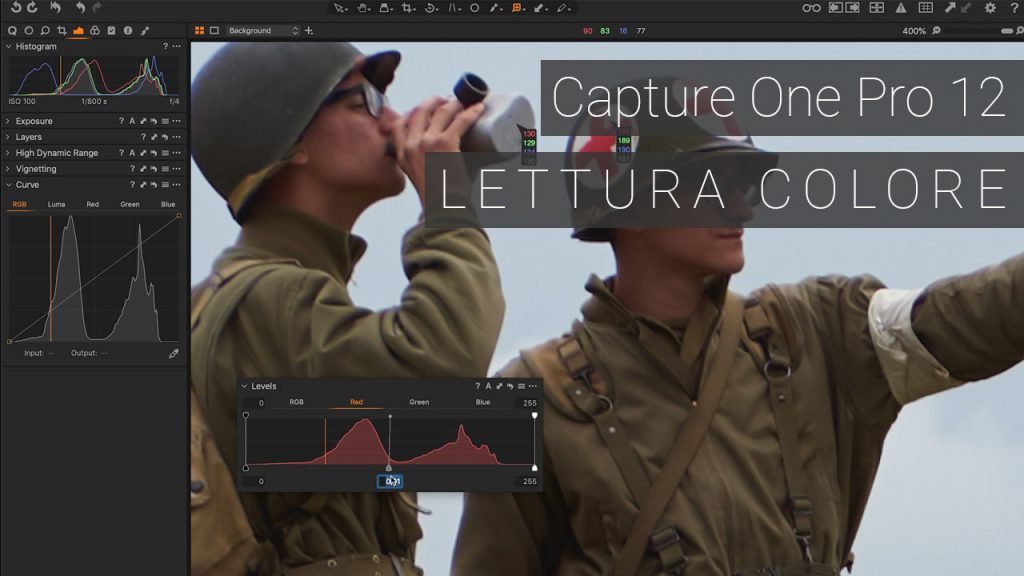This screenshot has width=1024, height=576.
Task: Click copy arrow in Curve row
Action: (143, 185)
